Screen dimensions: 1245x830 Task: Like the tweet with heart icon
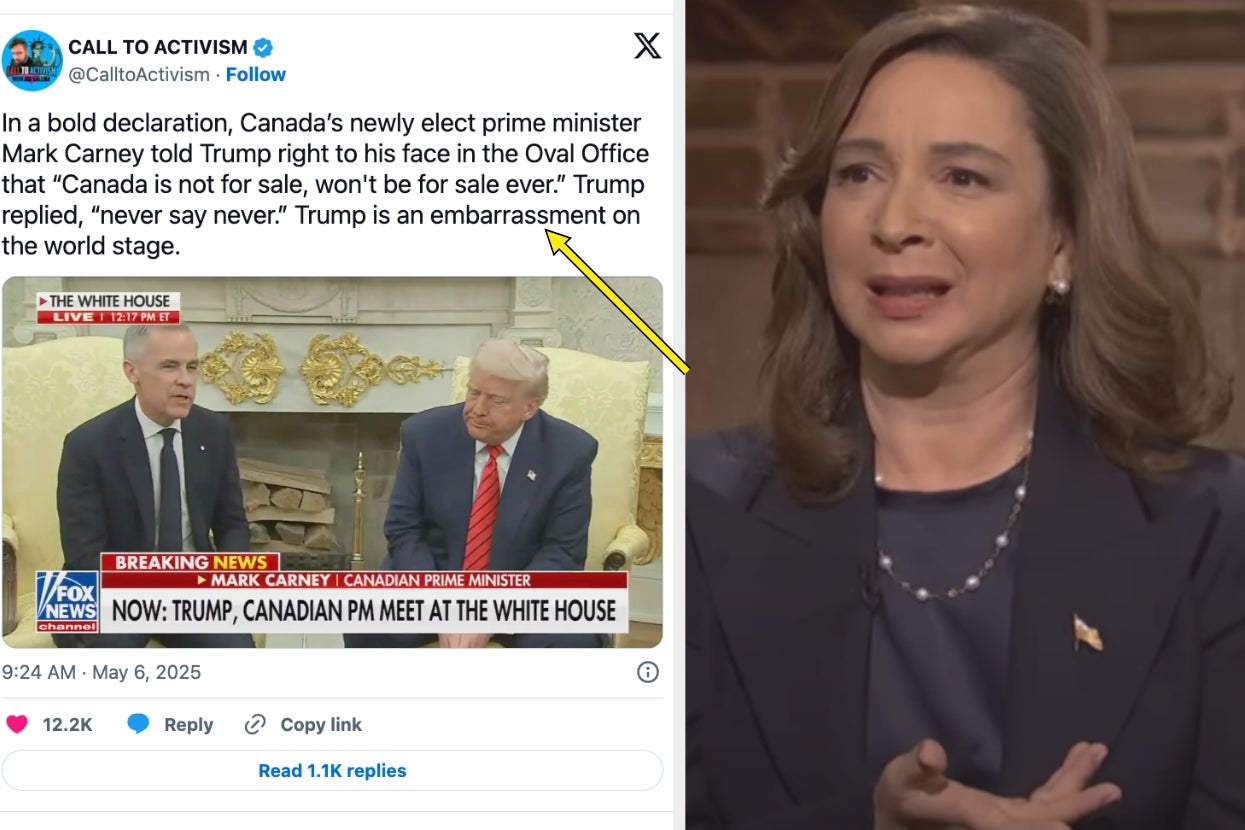17,724
